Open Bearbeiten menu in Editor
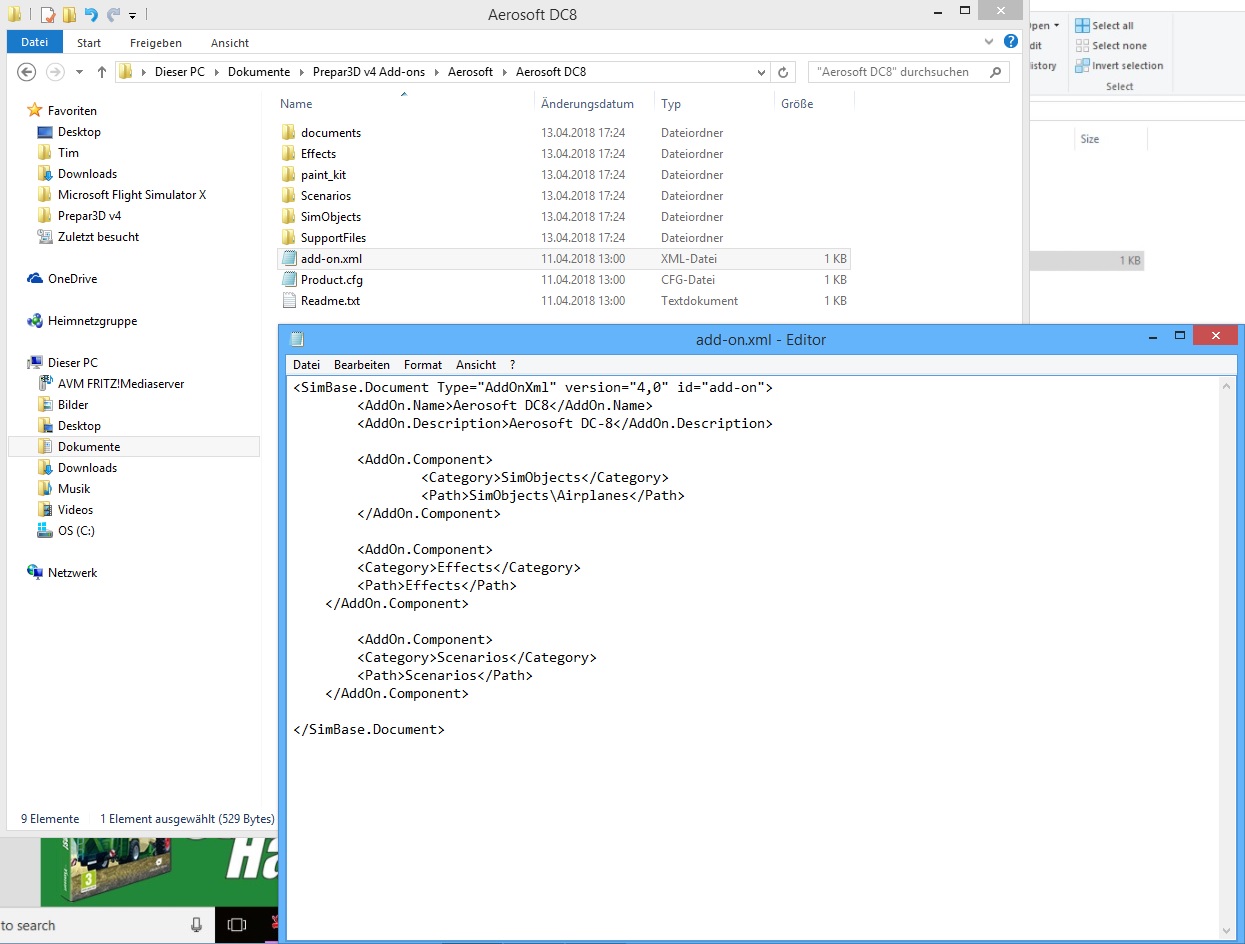 point(362,365)
